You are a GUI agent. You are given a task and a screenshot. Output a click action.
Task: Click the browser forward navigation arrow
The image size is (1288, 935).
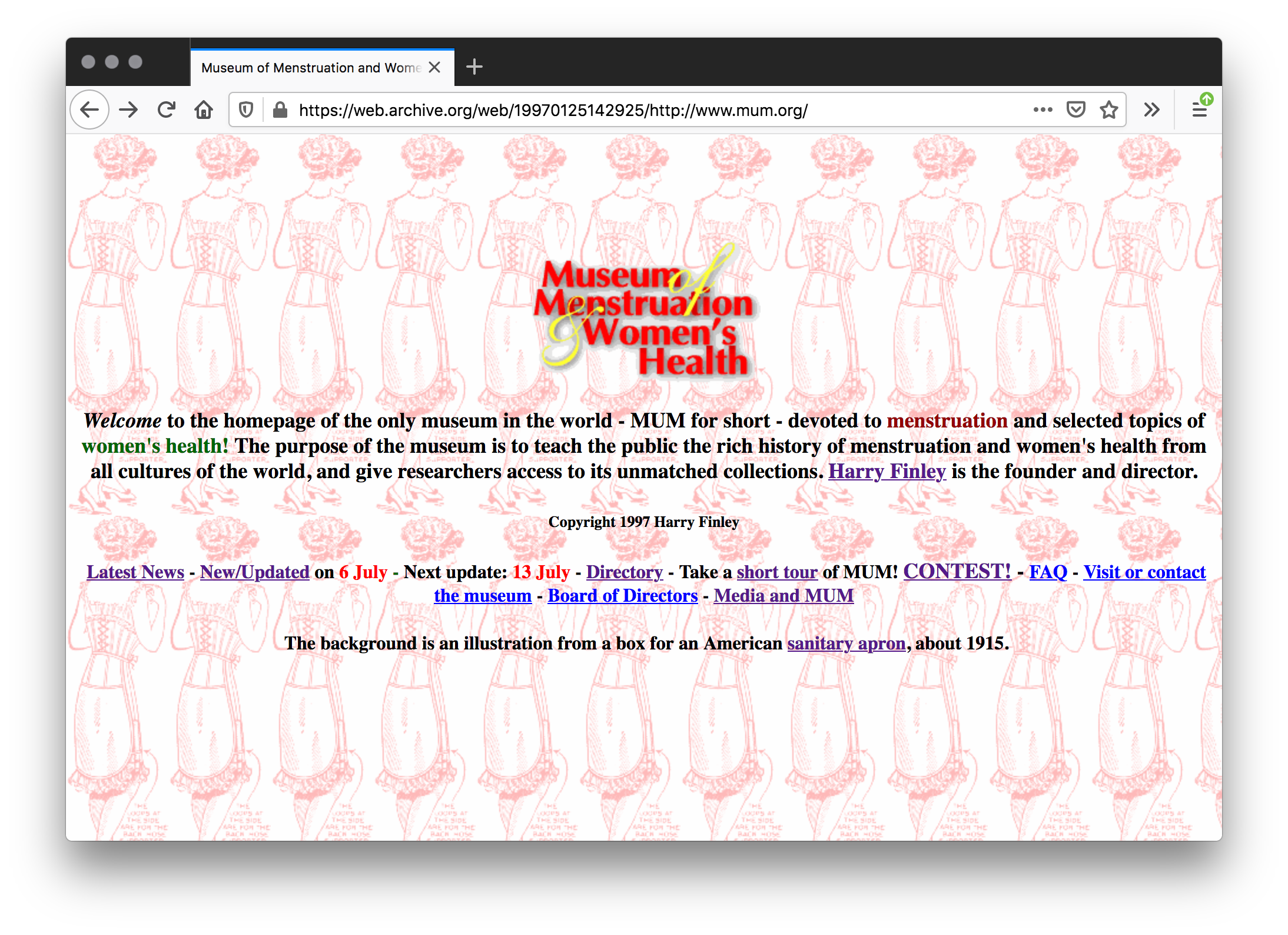(x=129, y=109)
